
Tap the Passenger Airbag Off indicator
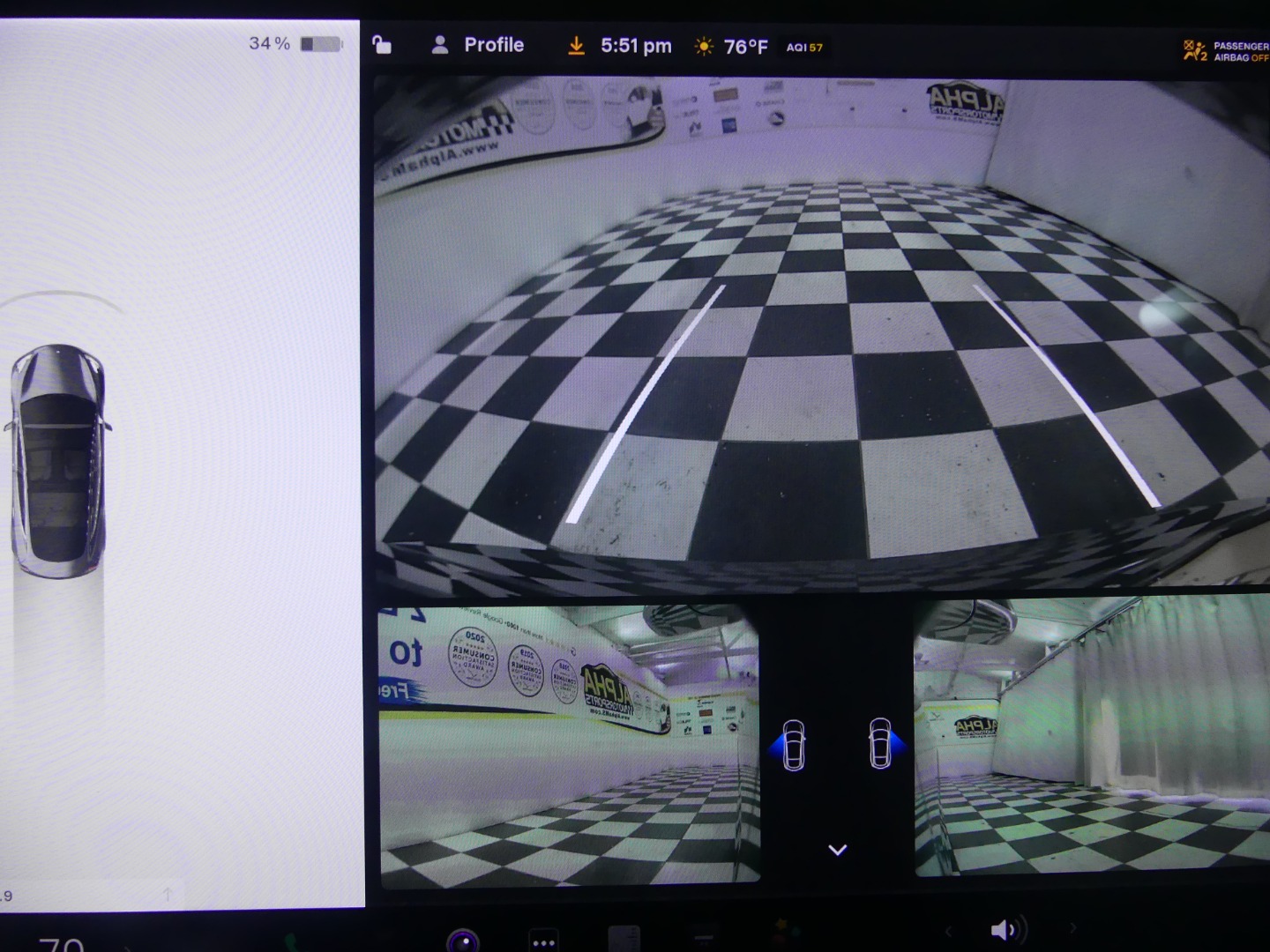click(1226, 51)
